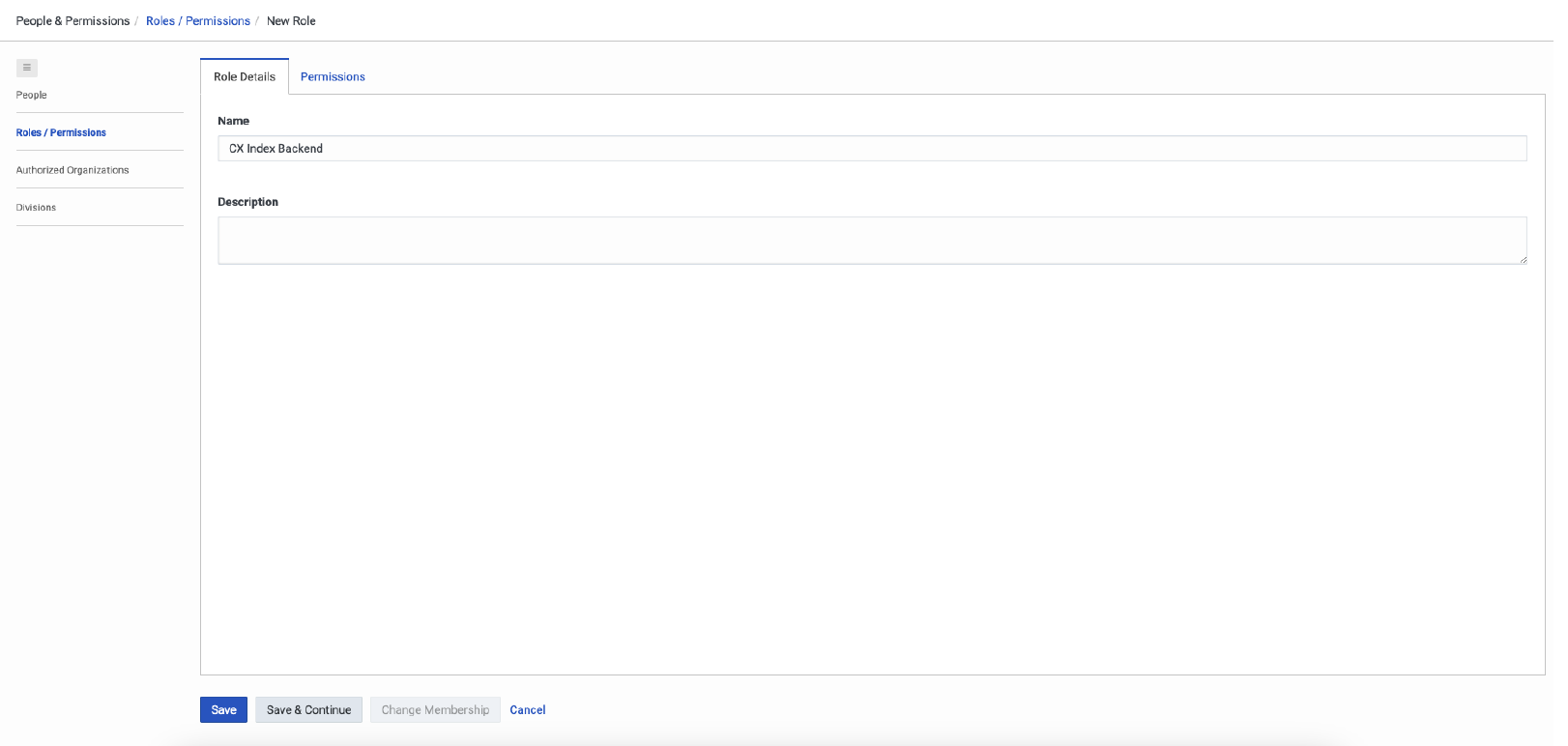
Task: Click the Roles / Permissions breadcrumb link
Action: pyautogui.click(x=197, y=20)
